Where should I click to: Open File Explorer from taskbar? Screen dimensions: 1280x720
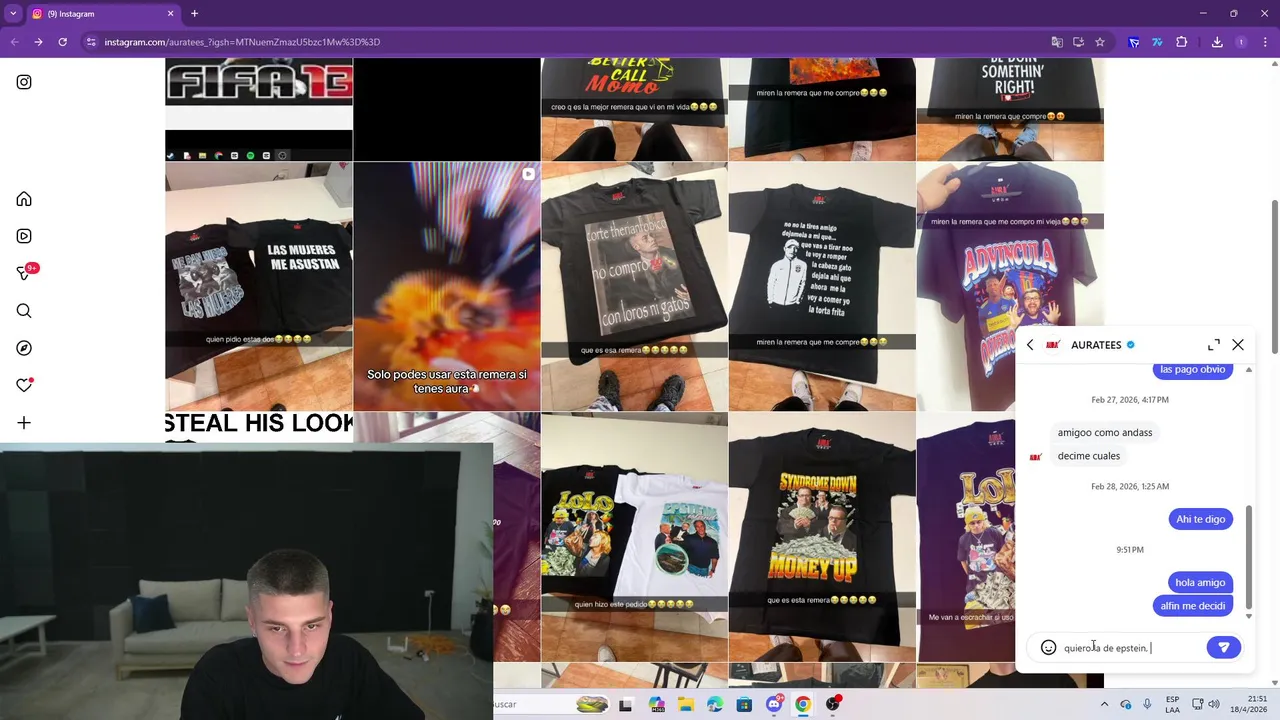[x=685, y=704]
